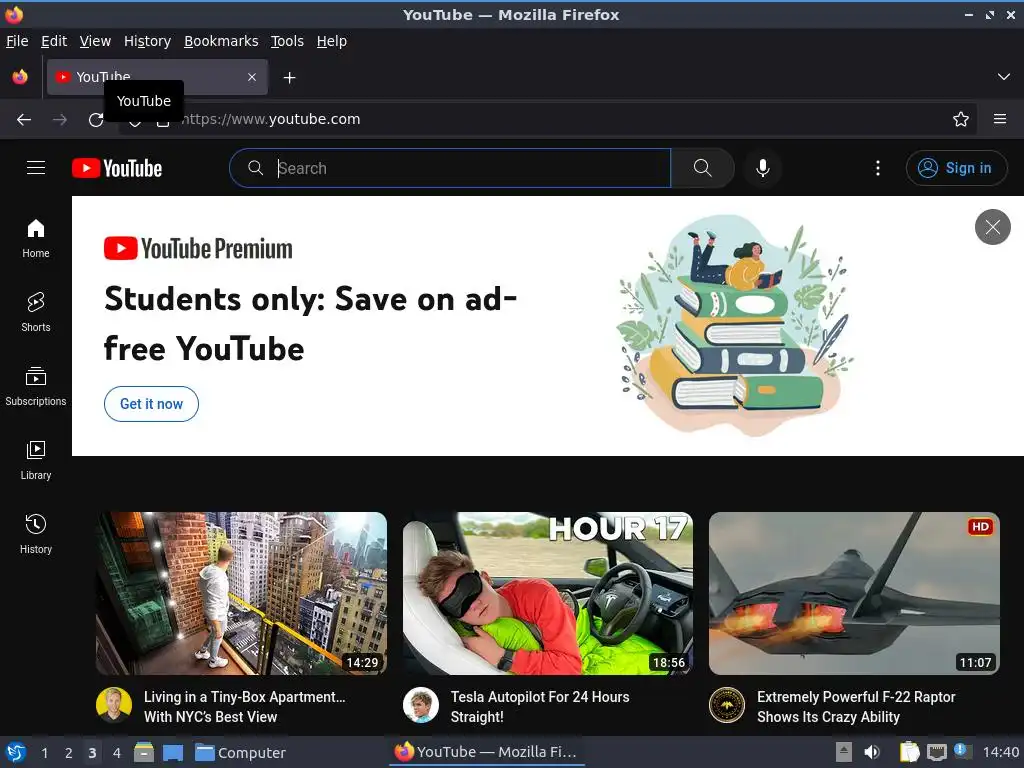The image size is (1024, 768).
Task: Switch to workspace 4 in the taskbar
Action: 116,753
